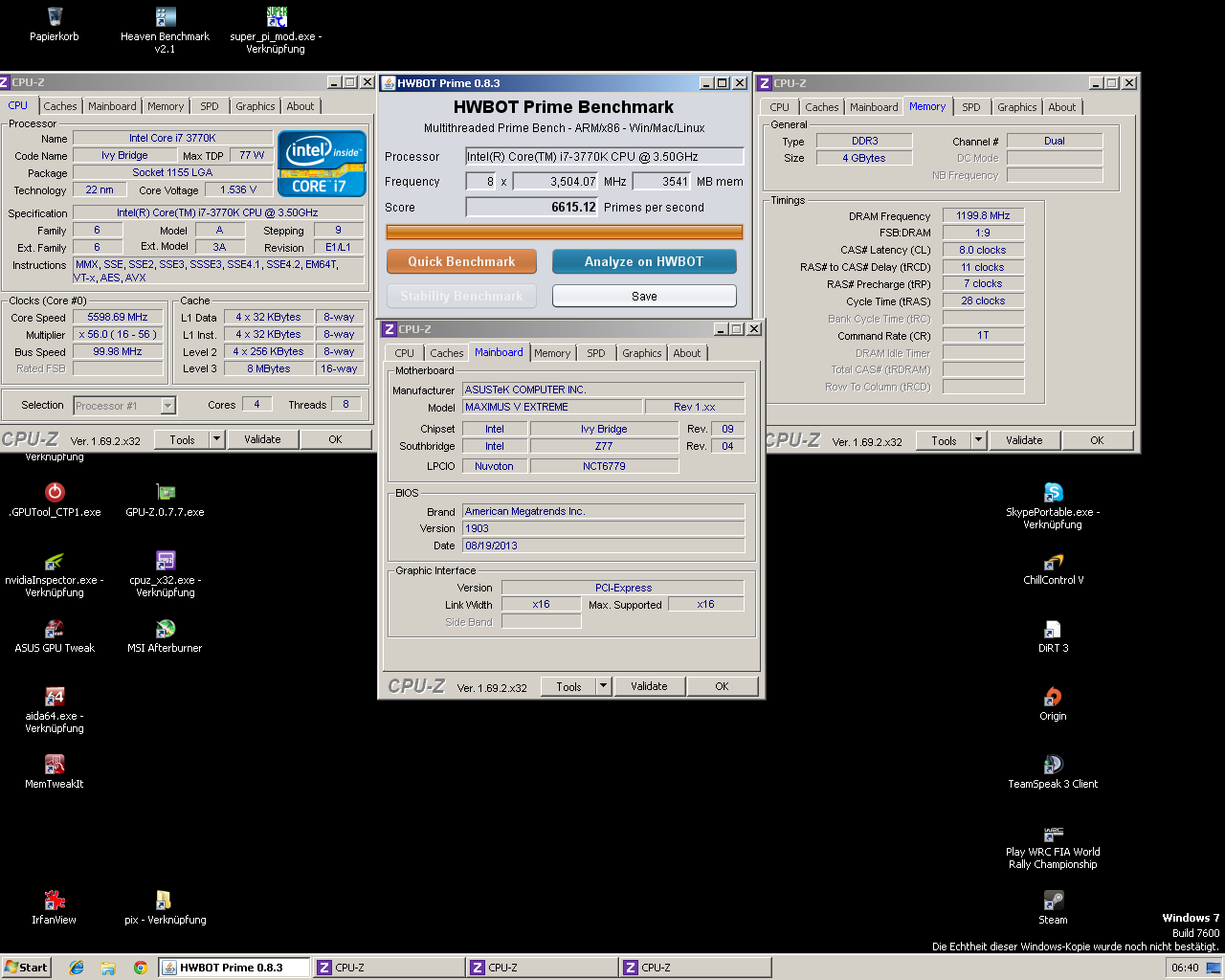Click OK in Mainboard CPU-Z window
Image resolution: width=1225 pixels, height=980 pixels.
coord(723,686)
